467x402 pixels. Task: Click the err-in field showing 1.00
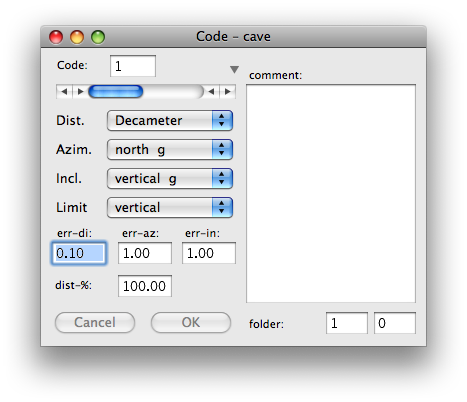coord(209,253)
